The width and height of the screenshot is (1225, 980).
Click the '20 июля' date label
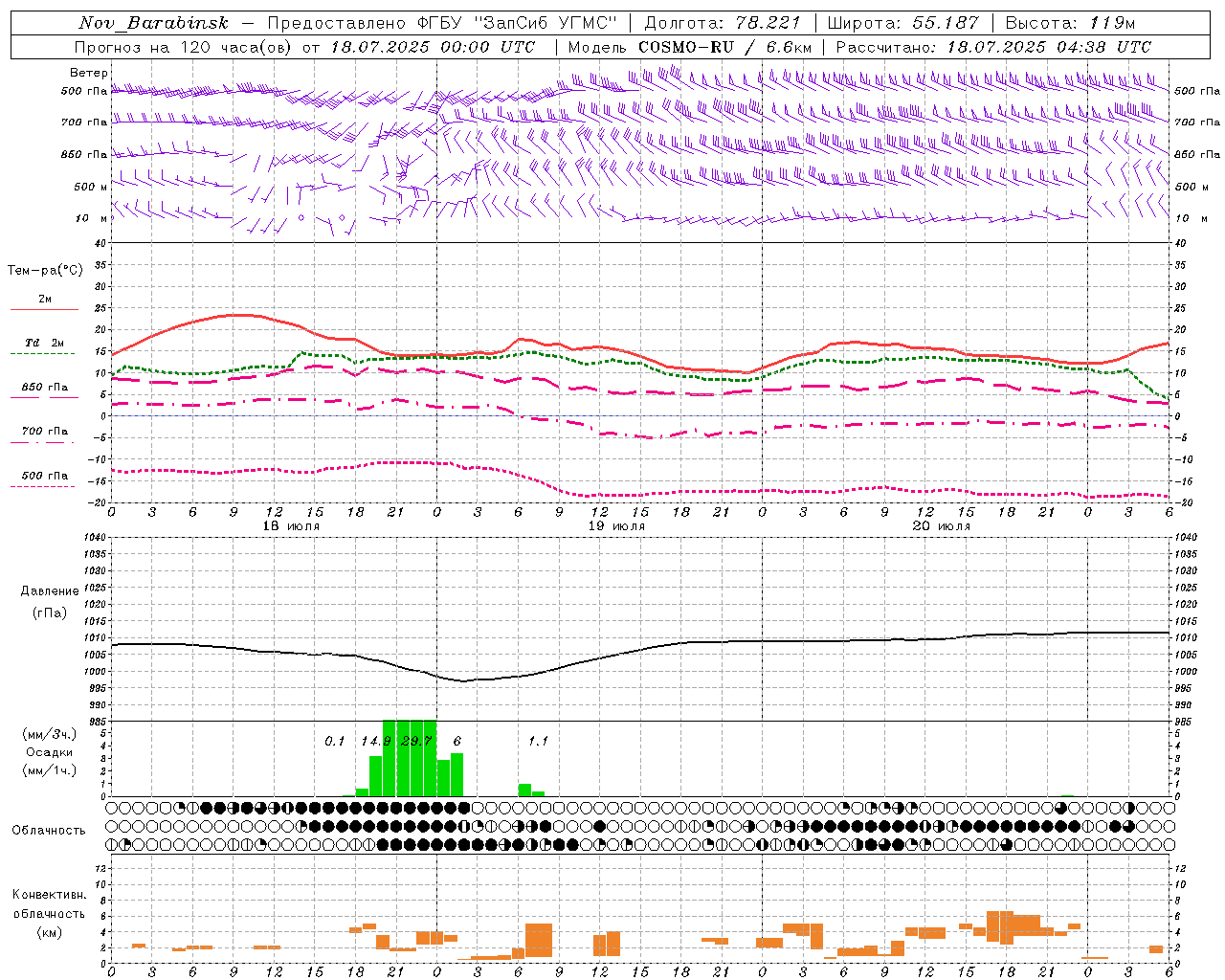(941, 526)
